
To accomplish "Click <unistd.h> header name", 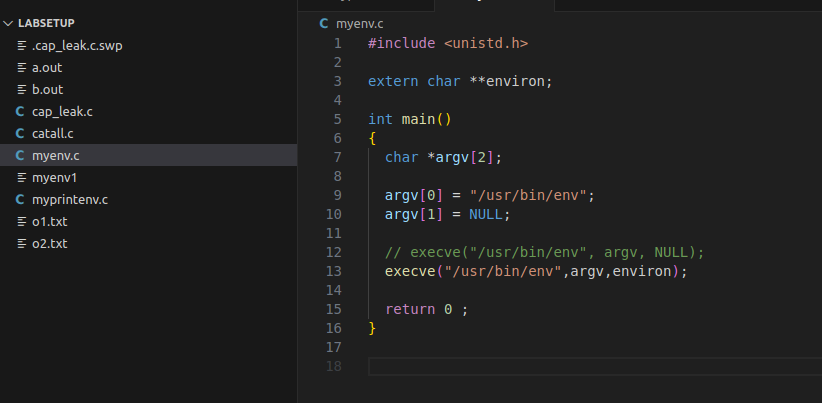I will 486,43.
